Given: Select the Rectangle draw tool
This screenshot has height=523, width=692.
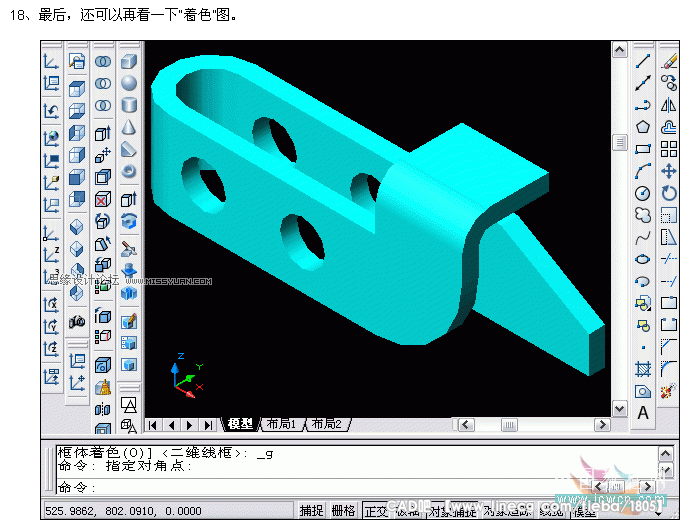Looking at the screenshot, I should 643,149.
